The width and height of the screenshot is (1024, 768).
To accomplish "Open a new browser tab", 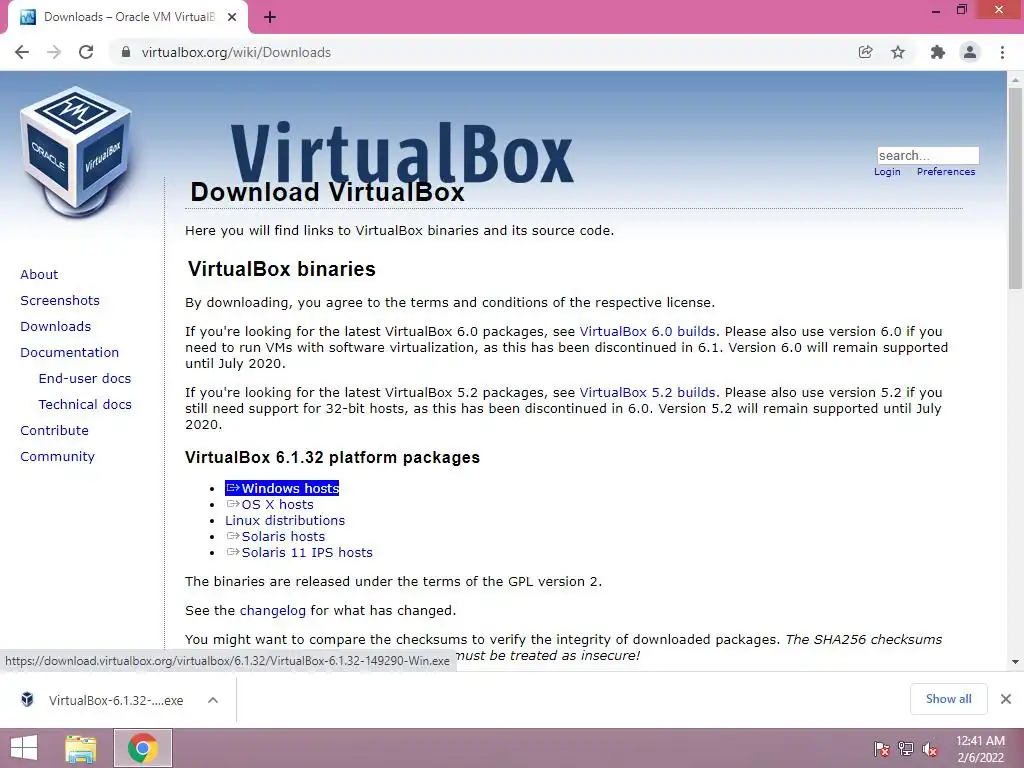I will (x=270, y=17).
